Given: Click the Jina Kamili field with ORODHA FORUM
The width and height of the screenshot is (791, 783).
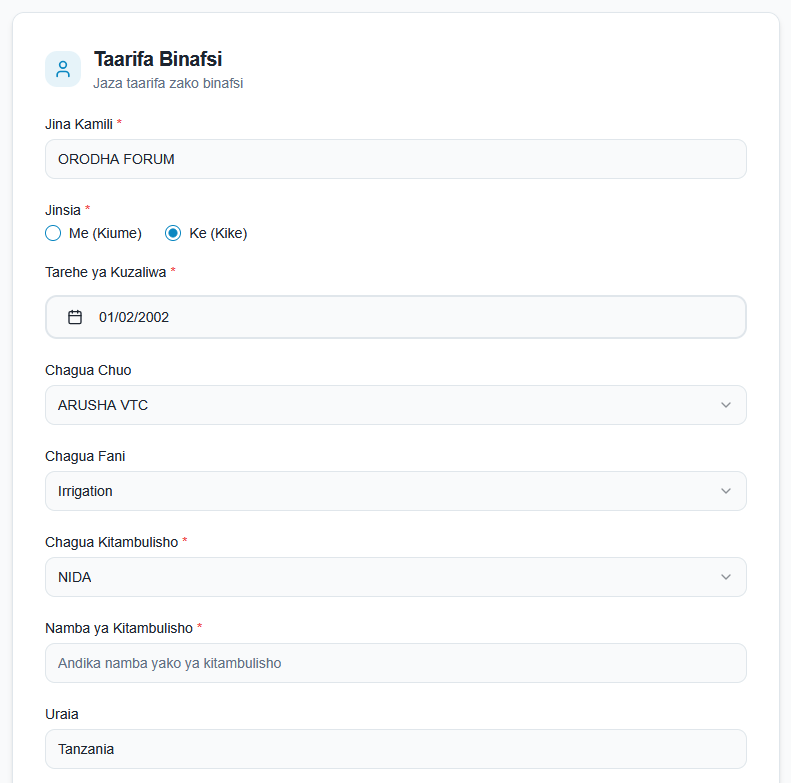Looking at the screenshot, I should pos(395,159).
